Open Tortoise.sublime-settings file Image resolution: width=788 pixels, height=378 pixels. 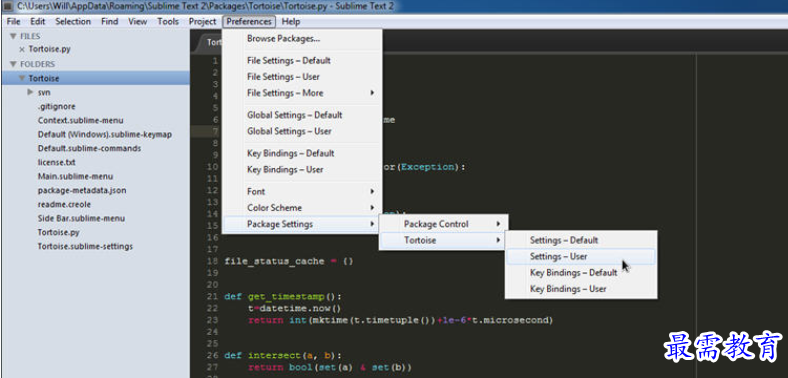85,247
